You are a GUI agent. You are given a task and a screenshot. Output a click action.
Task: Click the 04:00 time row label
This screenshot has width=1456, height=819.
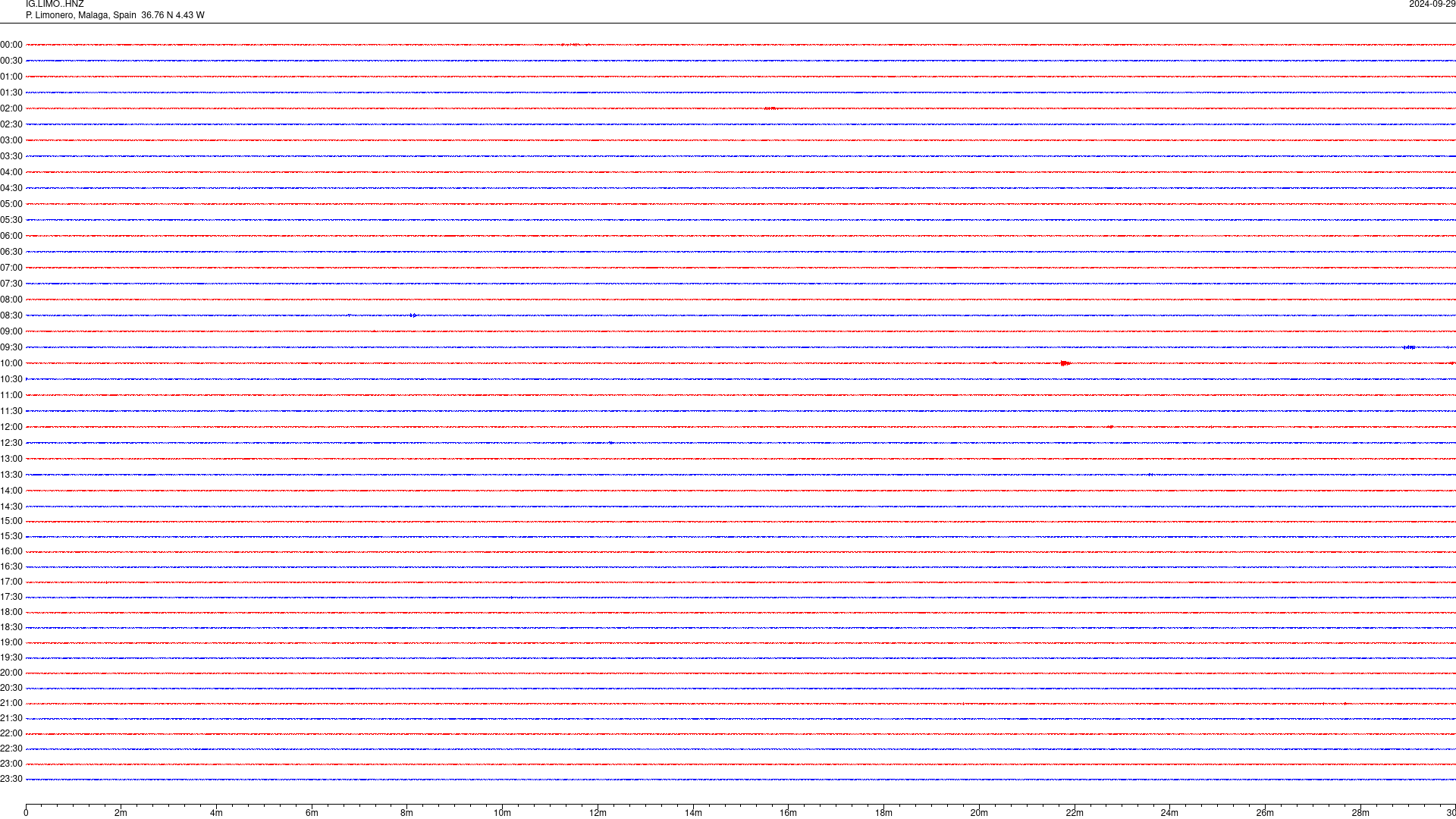11,172
